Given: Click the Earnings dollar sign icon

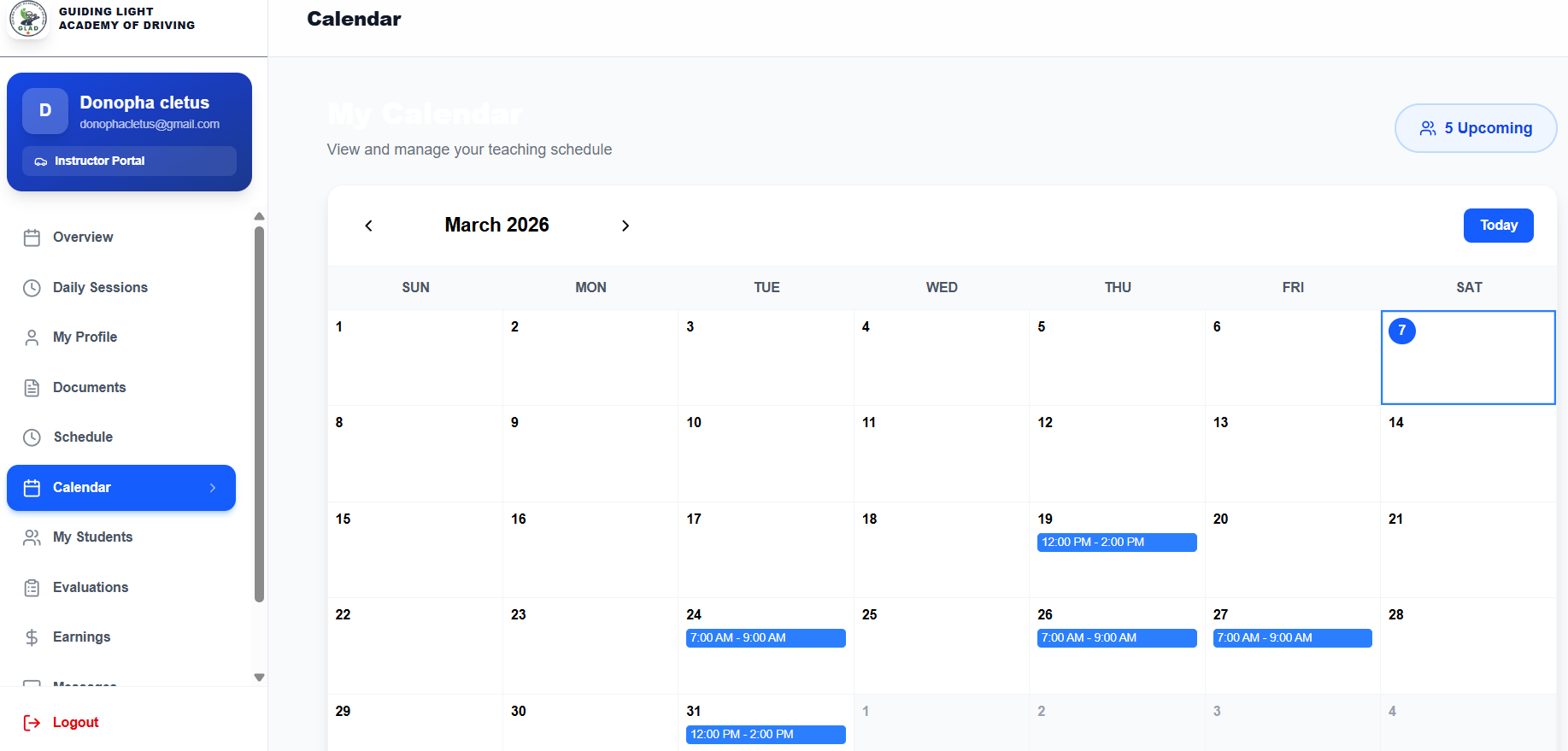Looking at the screenshot, I should tap(32, 637).
